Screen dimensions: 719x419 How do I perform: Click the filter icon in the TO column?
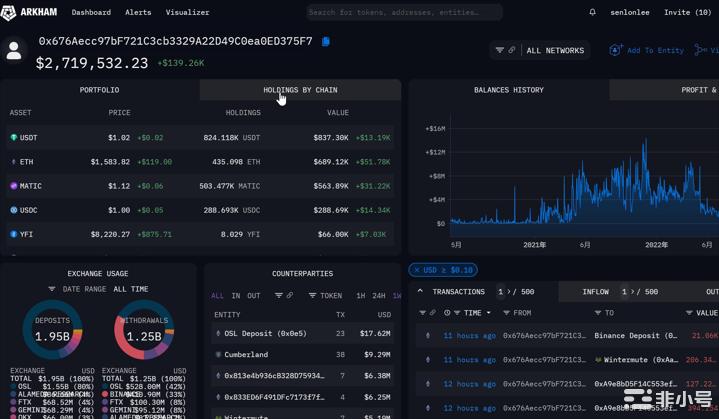pyautogui.click(x=598, y=313)
